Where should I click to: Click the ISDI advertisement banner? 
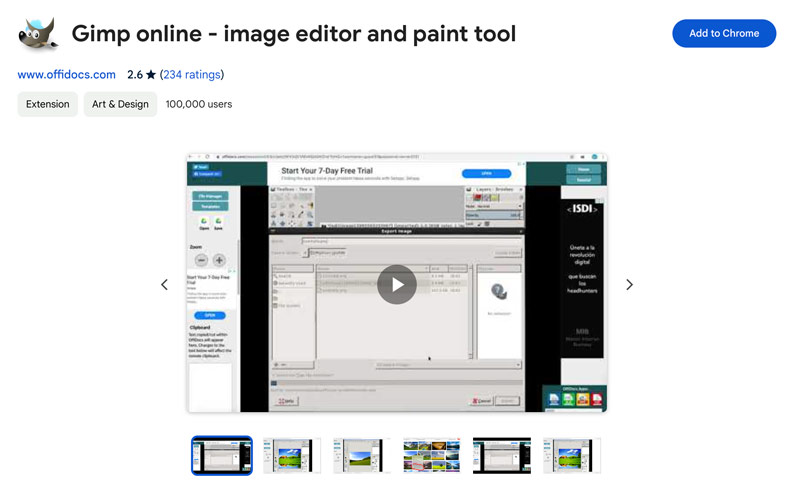582,278
